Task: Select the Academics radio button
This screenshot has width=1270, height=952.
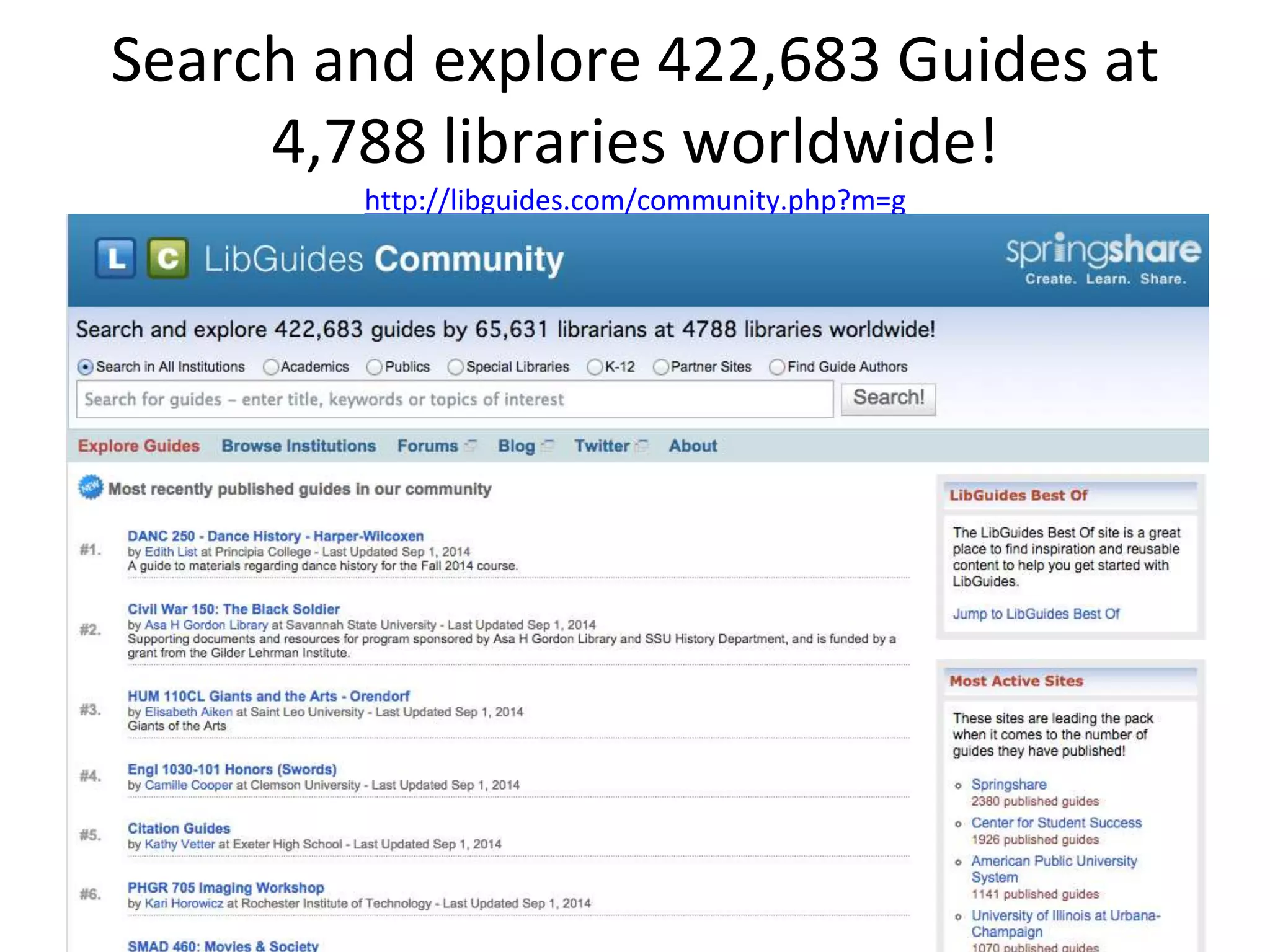Action: [270, 367]
